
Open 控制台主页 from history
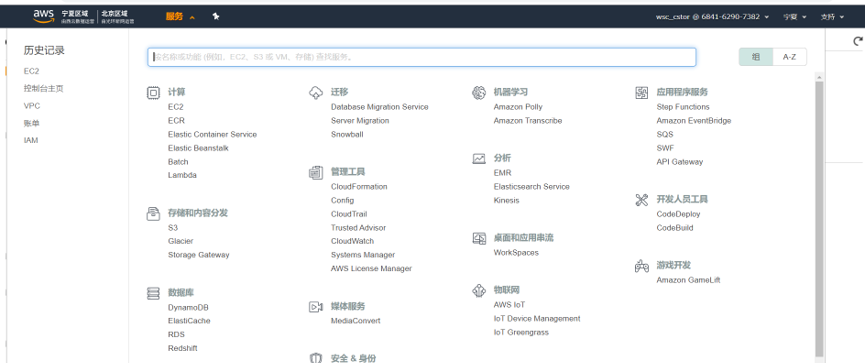(44, 88)
